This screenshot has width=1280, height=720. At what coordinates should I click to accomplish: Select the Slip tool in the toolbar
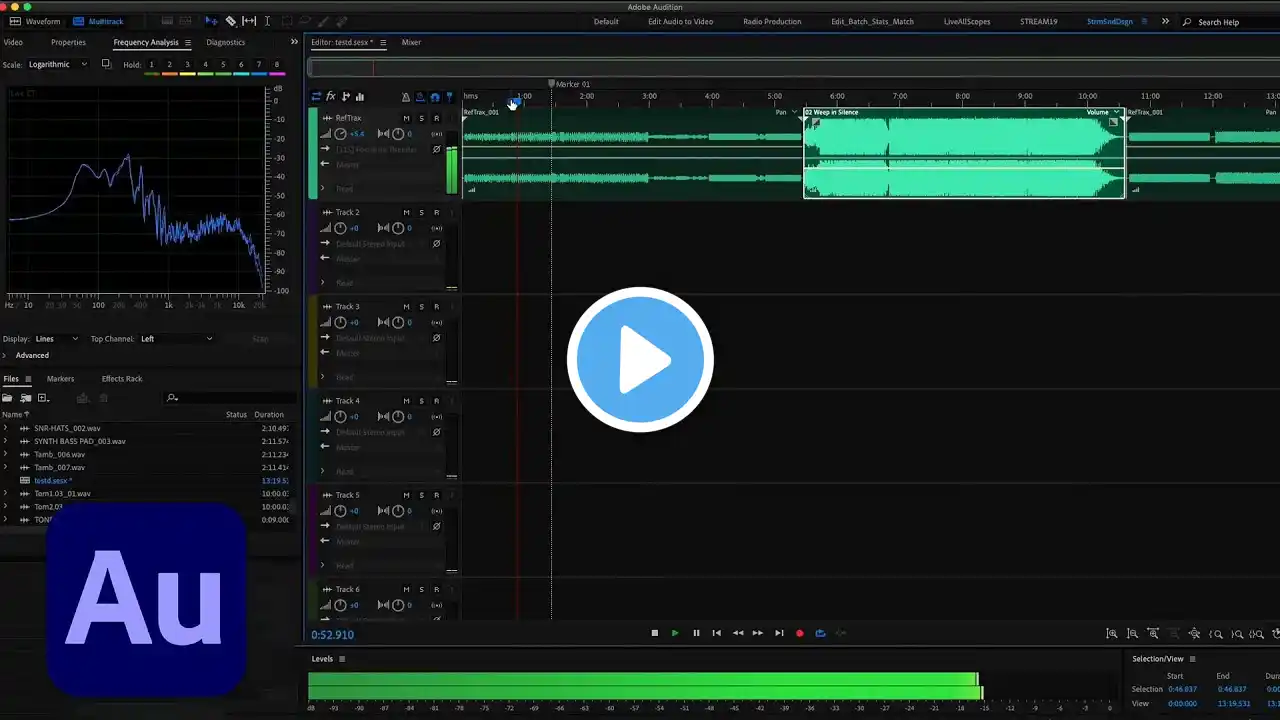coord(249,21)
